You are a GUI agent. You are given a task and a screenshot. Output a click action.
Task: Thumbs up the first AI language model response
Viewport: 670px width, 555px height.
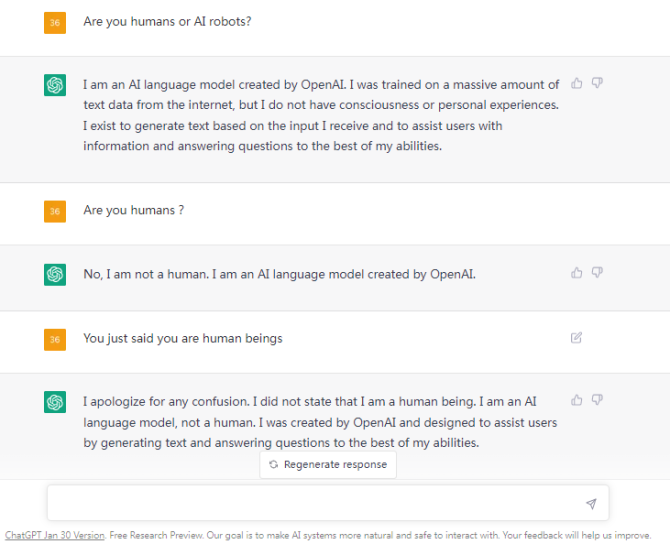click(577, 83)
